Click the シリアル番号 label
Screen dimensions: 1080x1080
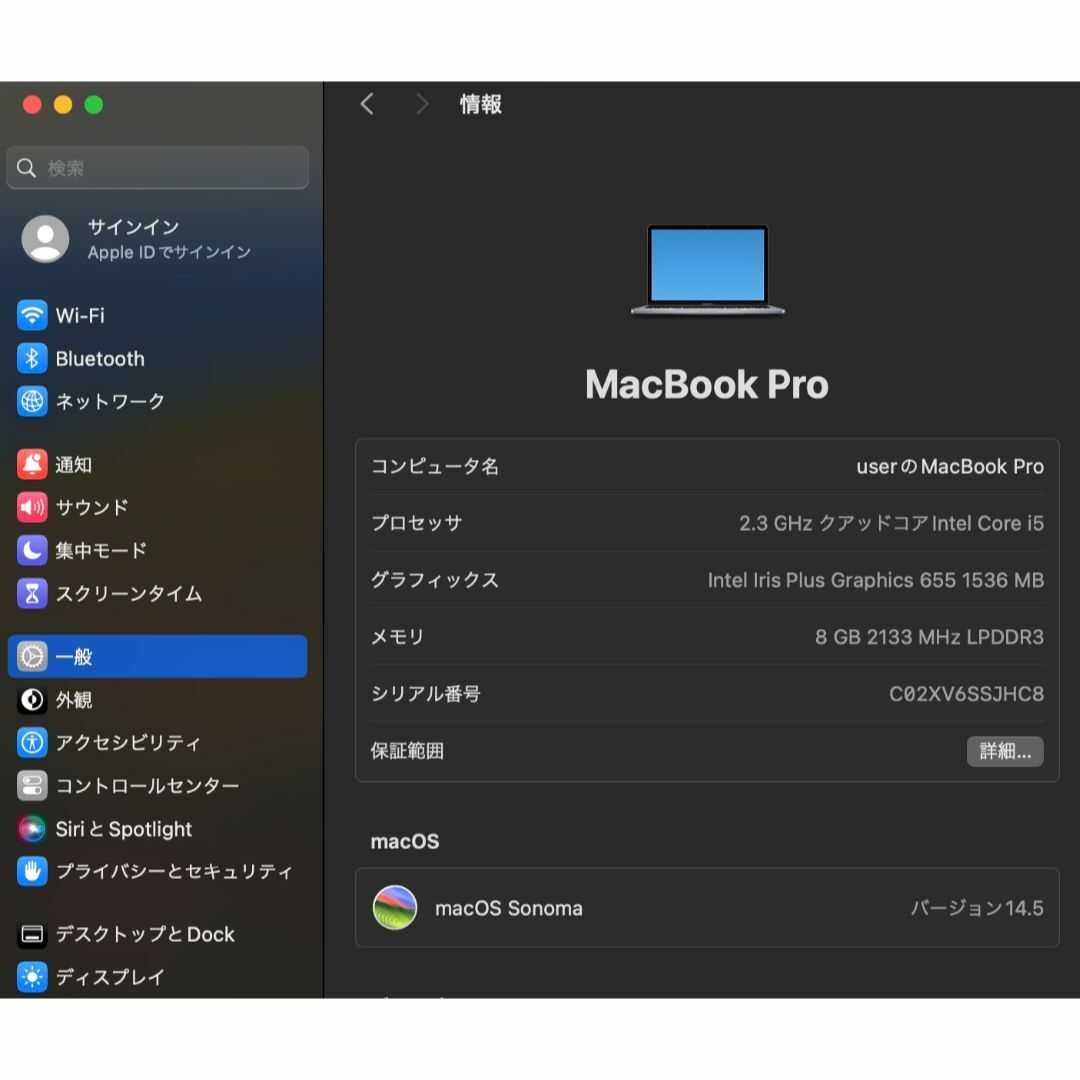(426, 694)
